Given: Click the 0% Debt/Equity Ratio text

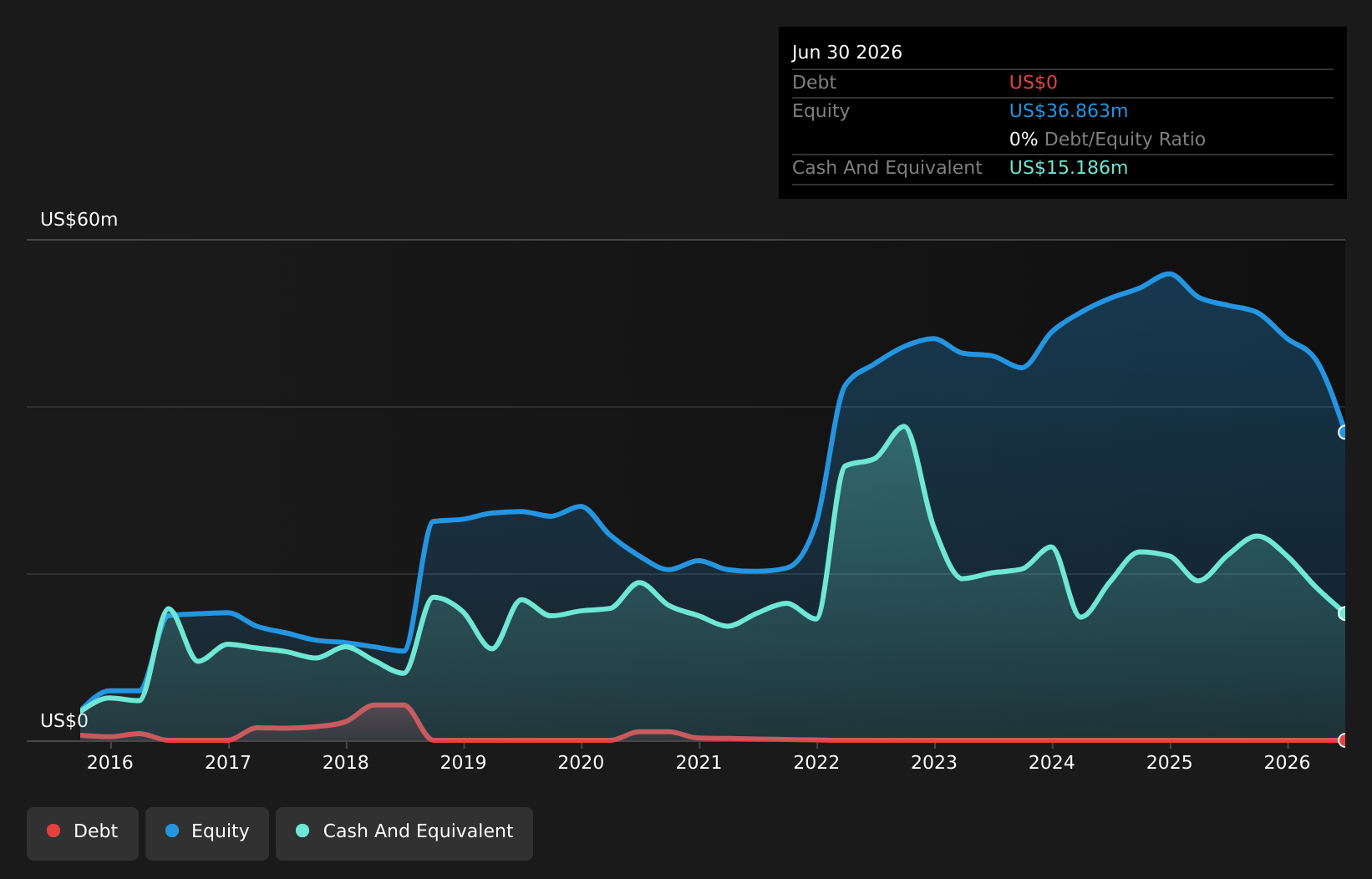Looking at the screenshot, I should (1107, 140).
